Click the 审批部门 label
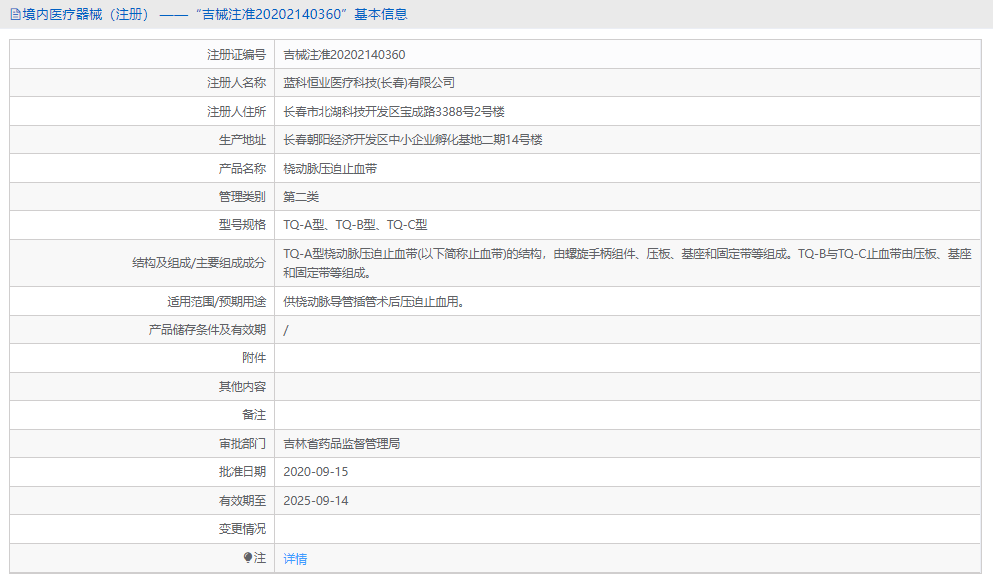 pyautogui.click(x=243, y=444)
